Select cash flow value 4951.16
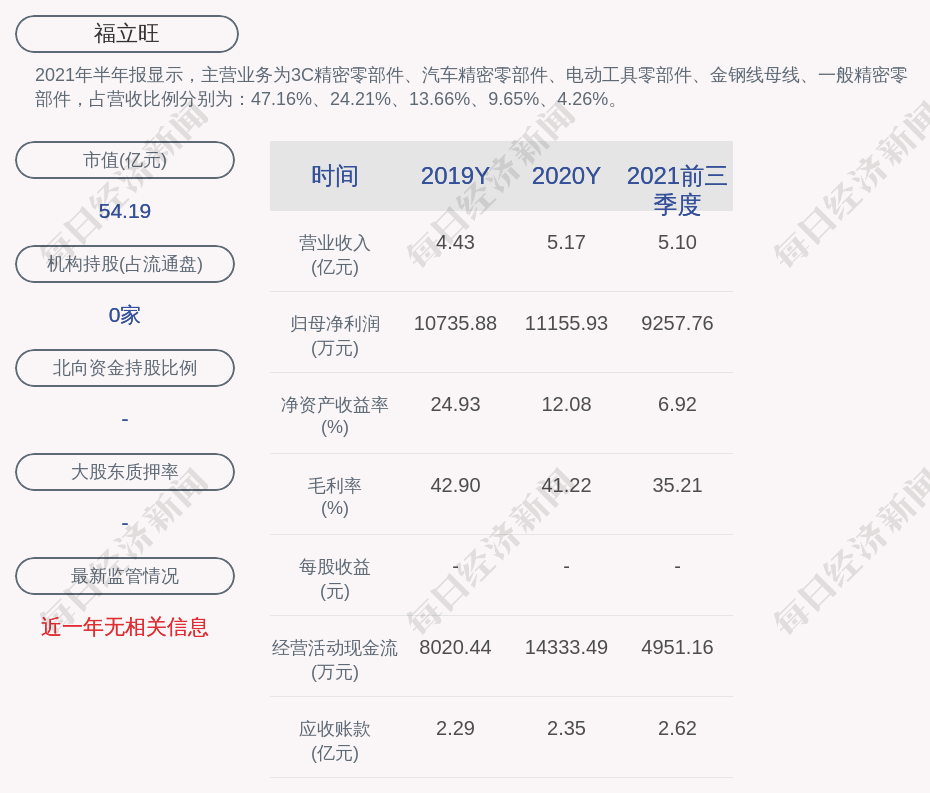This screenshot has height=793, width=930. coord(677,647)
